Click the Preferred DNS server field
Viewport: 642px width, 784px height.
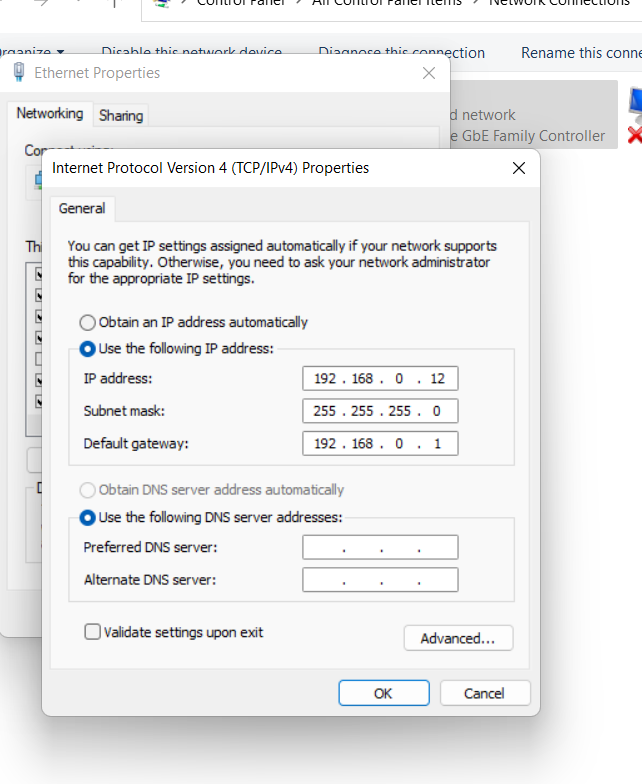click(x=380, y=547)
